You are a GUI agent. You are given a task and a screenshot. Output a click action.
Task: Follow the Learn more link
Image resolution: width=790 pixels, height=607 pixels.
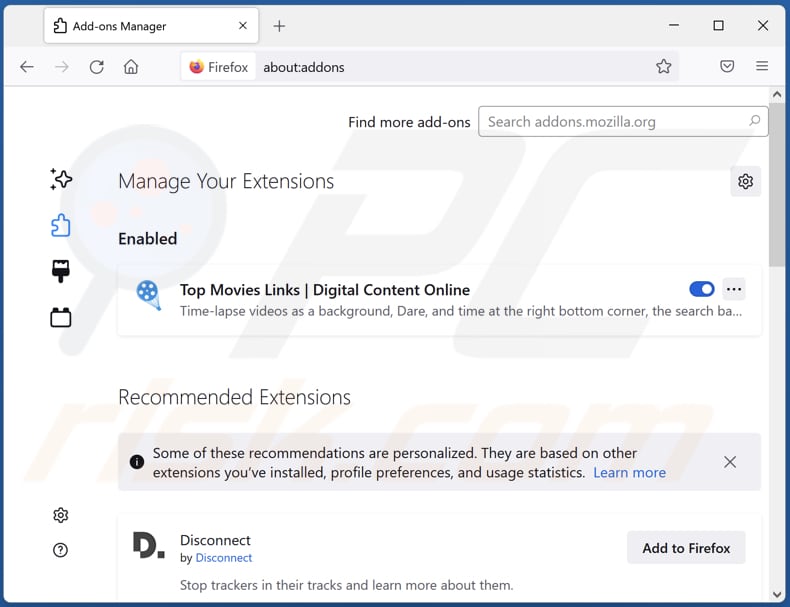click(629, 473)
